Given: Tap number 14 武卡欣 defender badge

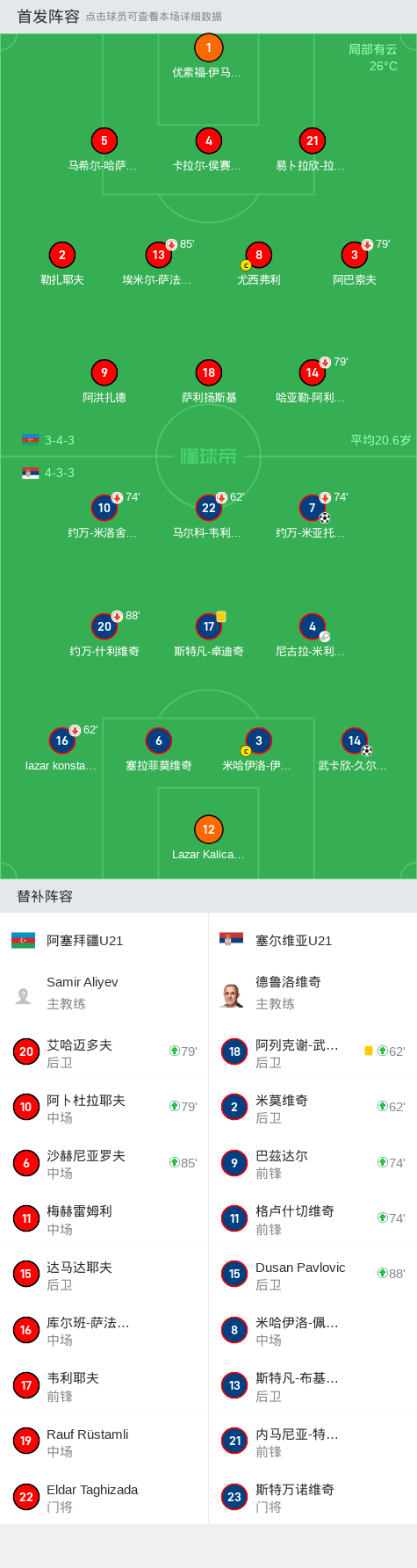Looking at the screenshot, I should (354, 741).
